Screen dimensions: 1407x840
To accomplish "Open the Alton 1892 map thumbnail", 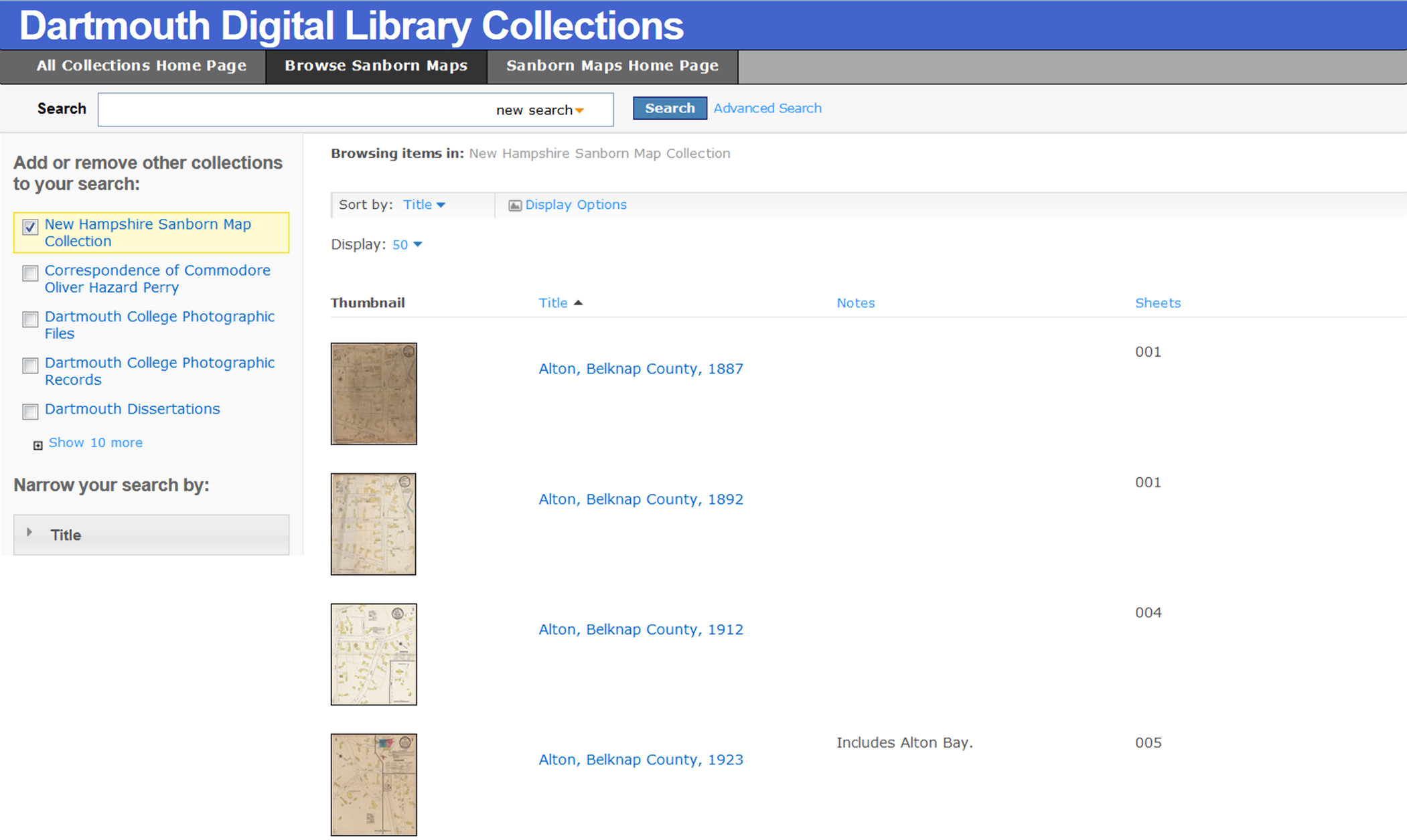I will point(373,524).
